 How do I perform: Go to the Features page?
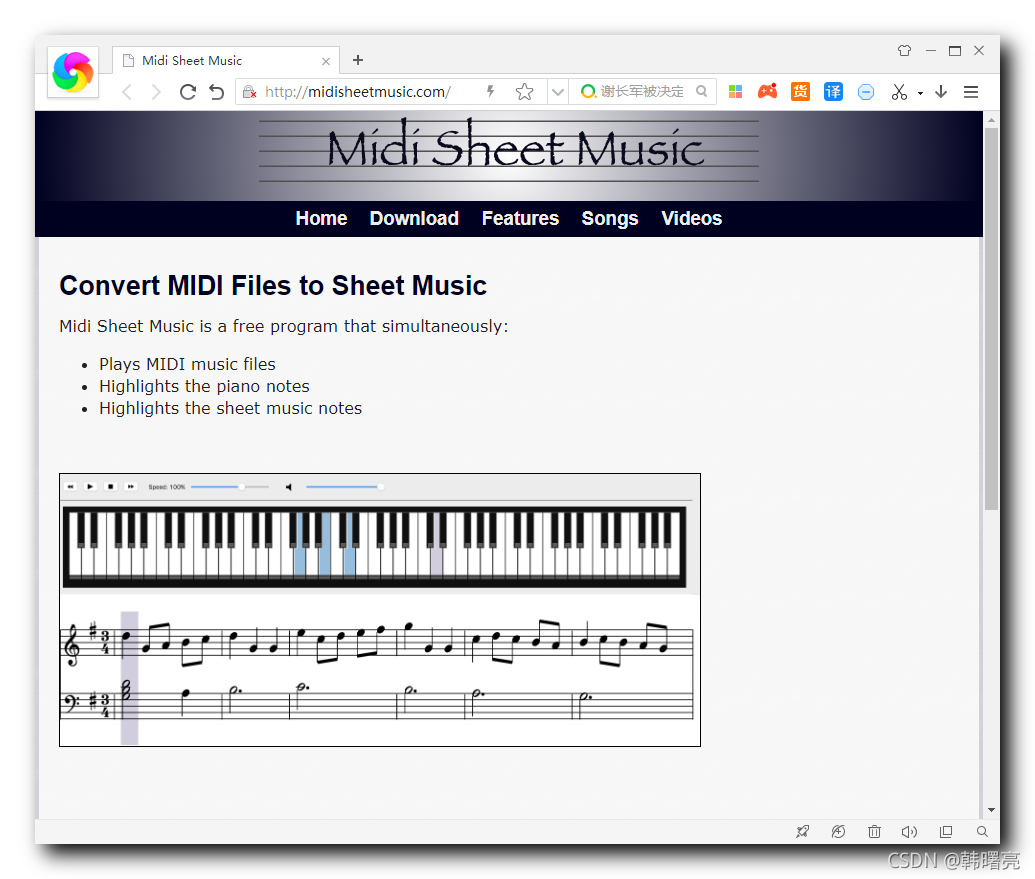pyautogui.click(x=520, y=218)
